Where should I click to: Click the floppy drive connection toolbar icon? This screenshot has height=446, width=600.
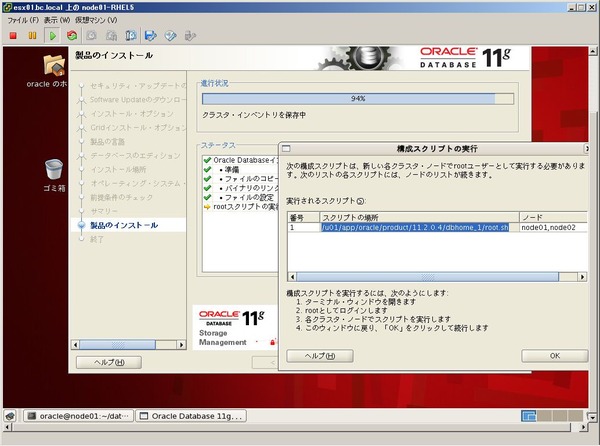click(x=151, y=36)
